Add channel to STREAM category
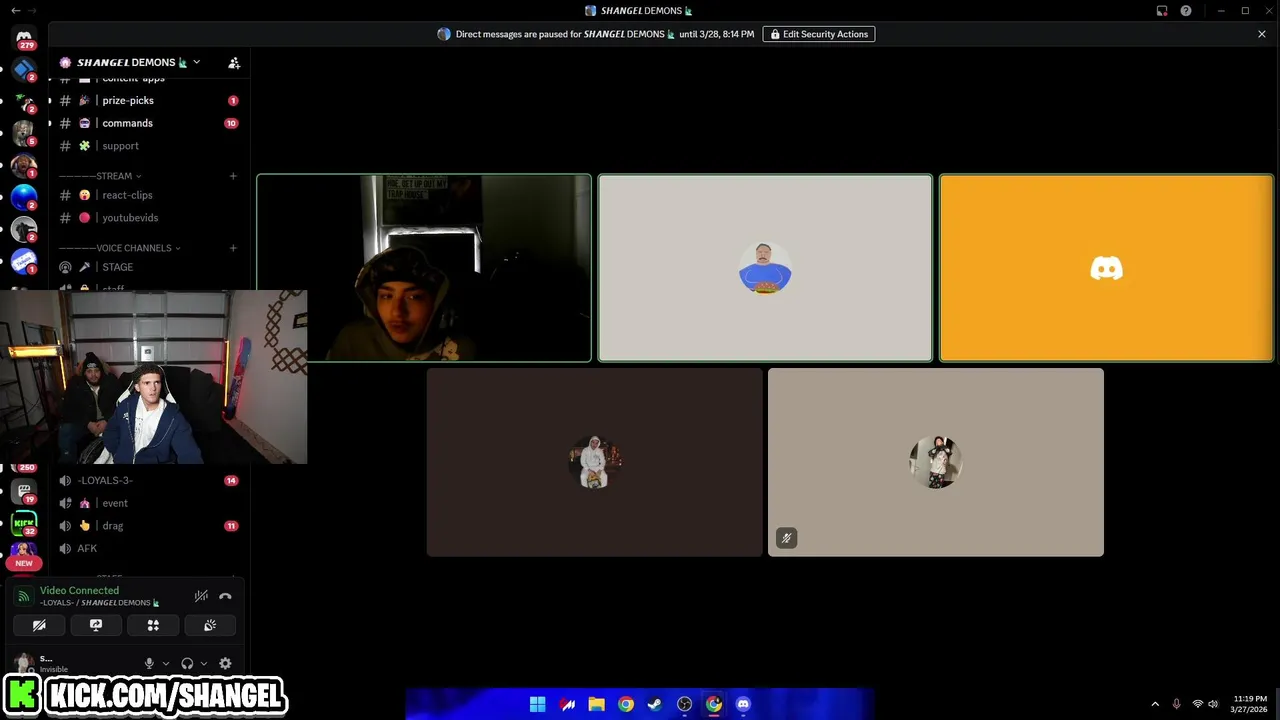This screenshot has width=1280, height=720. [x=233, y=176]
